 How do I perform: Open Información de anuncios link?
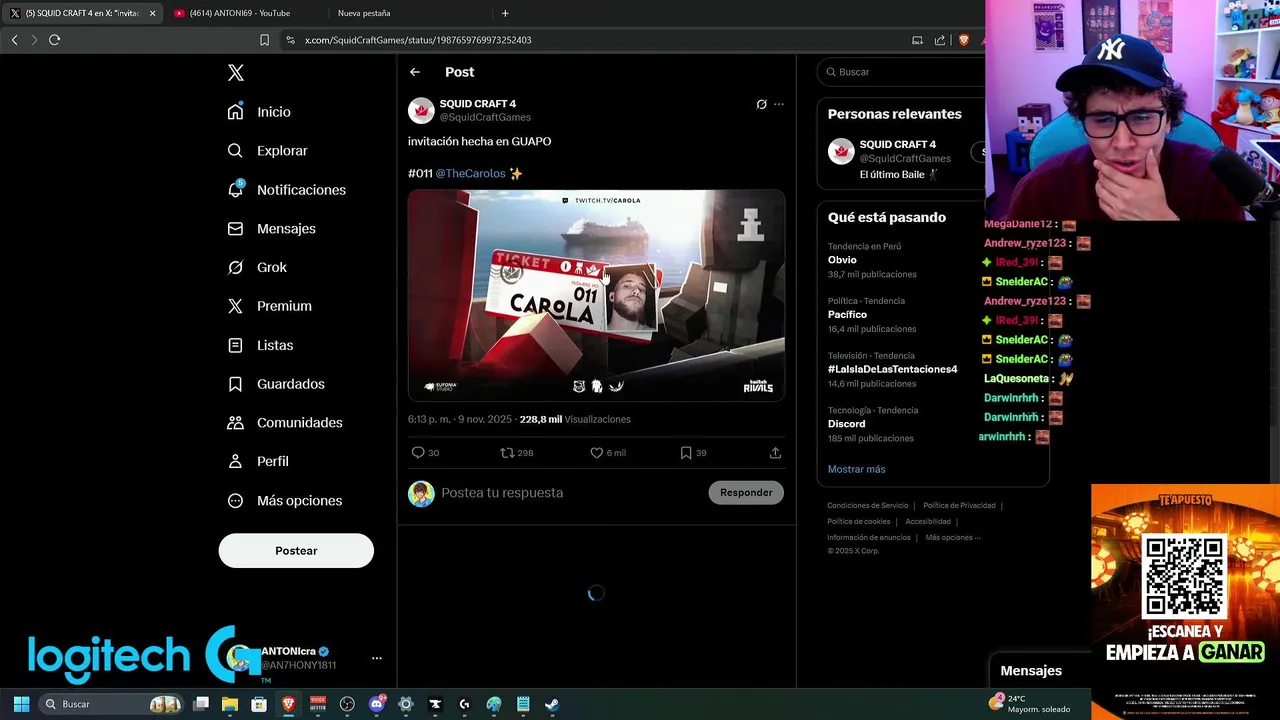[869, 538]
